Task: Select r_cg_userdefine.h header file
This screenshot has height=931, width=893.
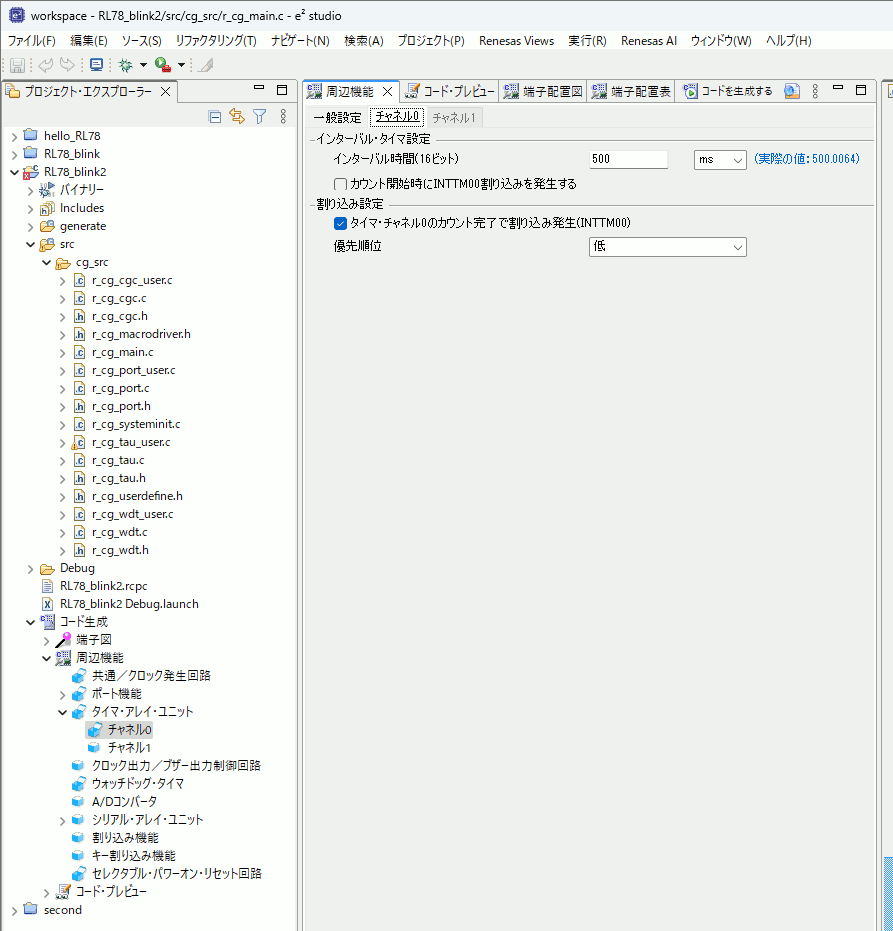Action: click(137, 496)
